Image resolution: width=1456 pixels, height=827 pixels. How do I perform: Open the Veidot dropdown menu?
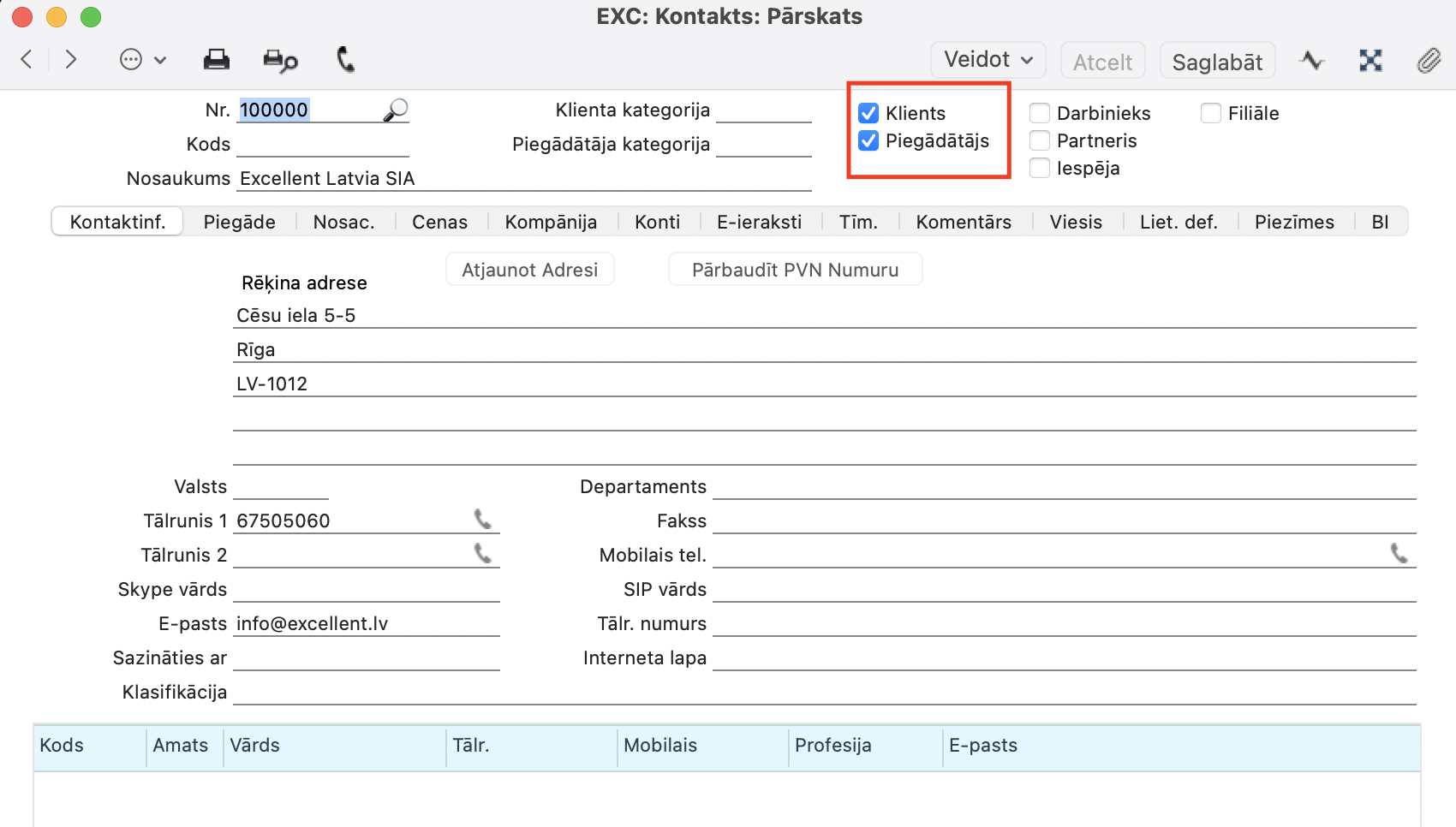[x=988, y=60]
